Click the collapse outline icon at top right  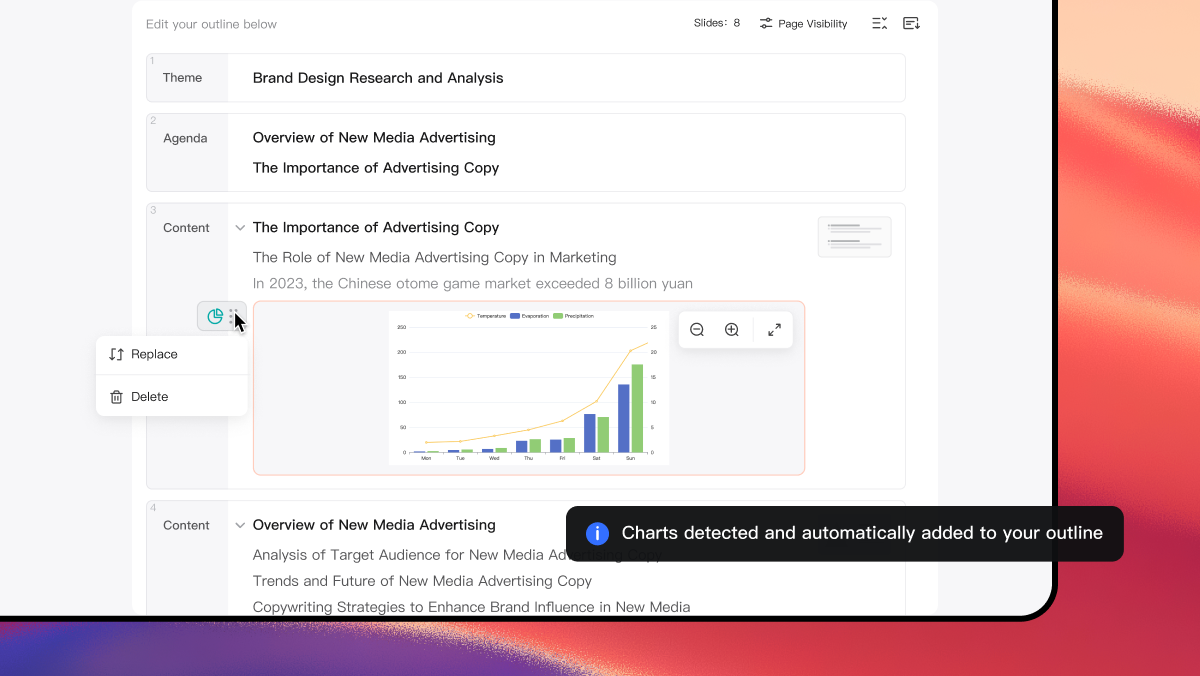pos(879,23)
